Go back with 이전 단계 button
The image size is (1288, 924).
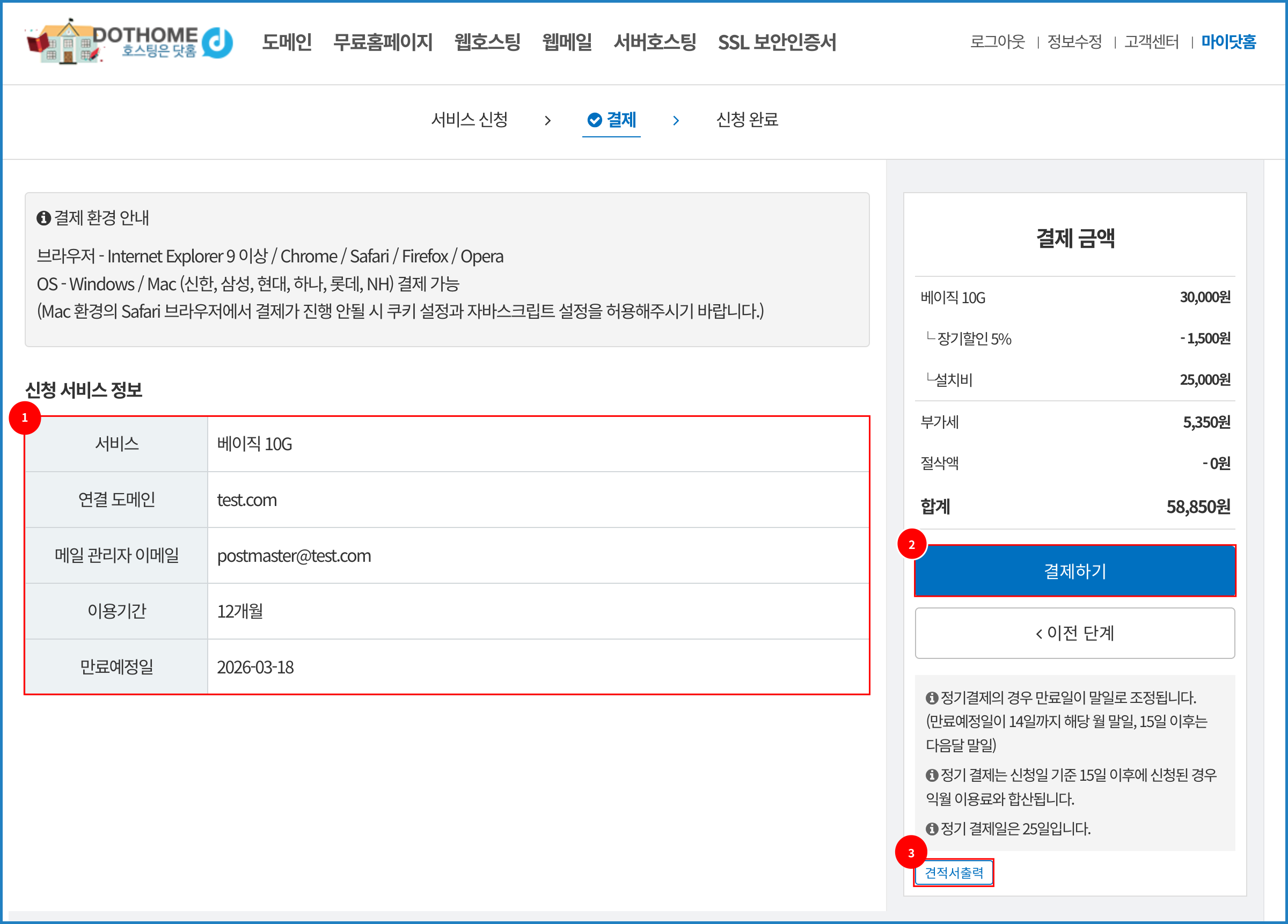click(x=1074, y=633)
